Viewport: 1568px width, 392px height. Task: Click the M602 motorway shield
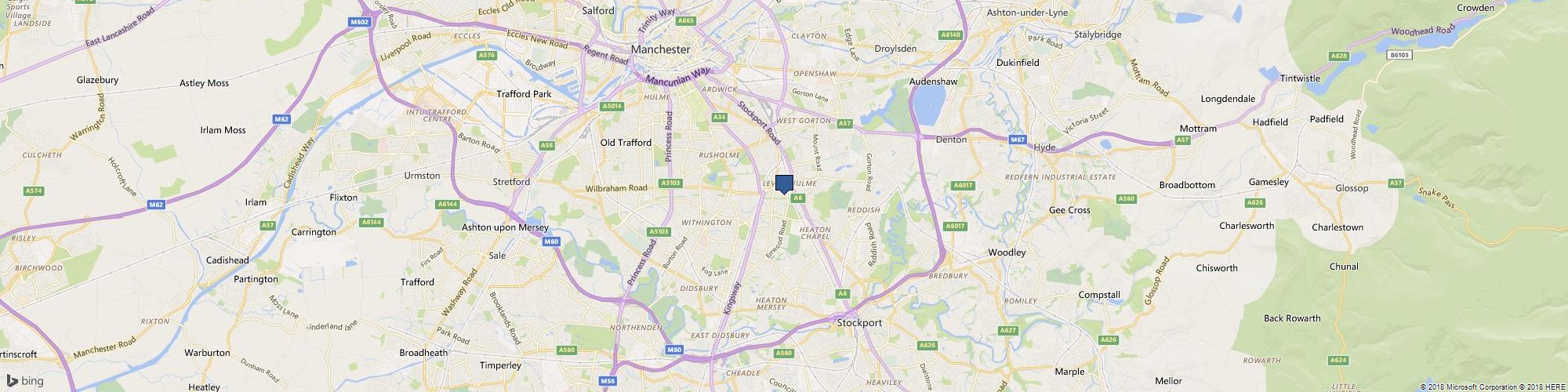tap(359, 22)
